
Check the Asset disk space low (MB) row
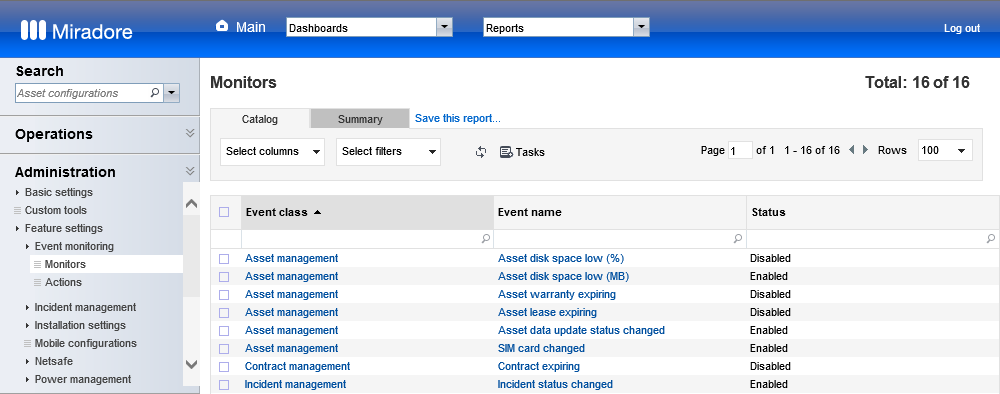(224, 277)
